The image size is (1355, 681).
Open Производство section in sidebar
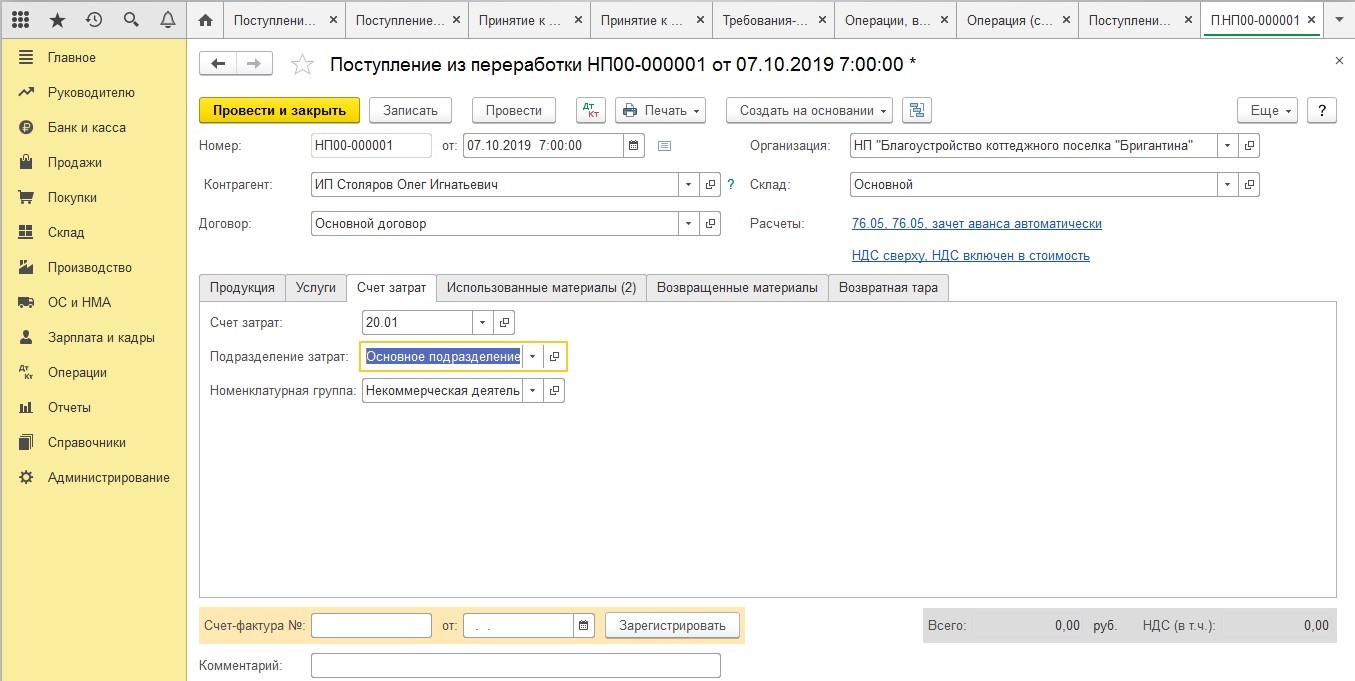pos(90,268)
